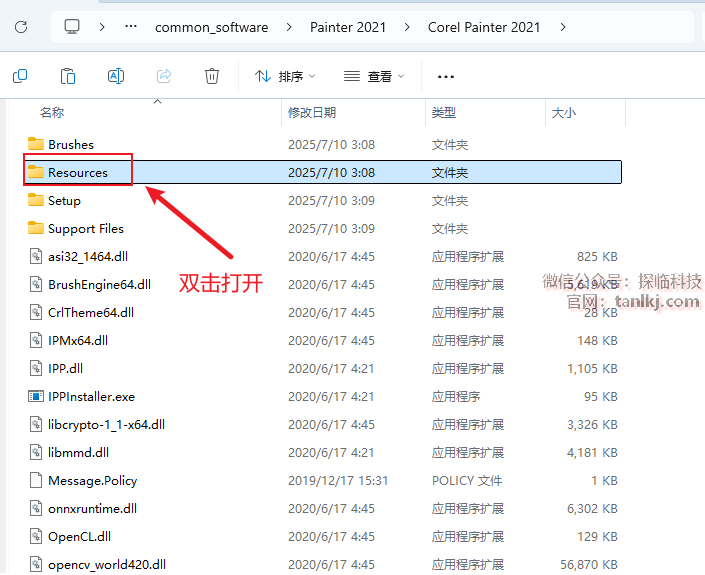Click the OpenCL.dll file icon
The image size is (705, 575).
[36, 536]
